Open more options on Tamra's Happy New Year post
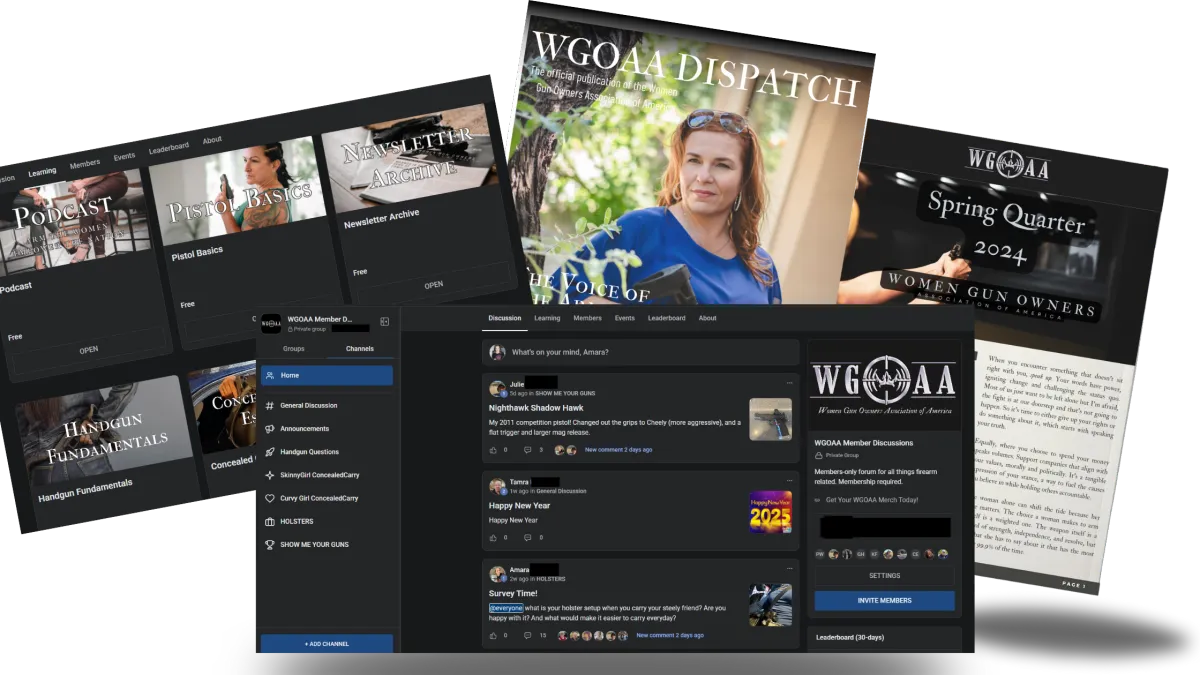This screenshot has height=675, width=1200. coord(789,481)
